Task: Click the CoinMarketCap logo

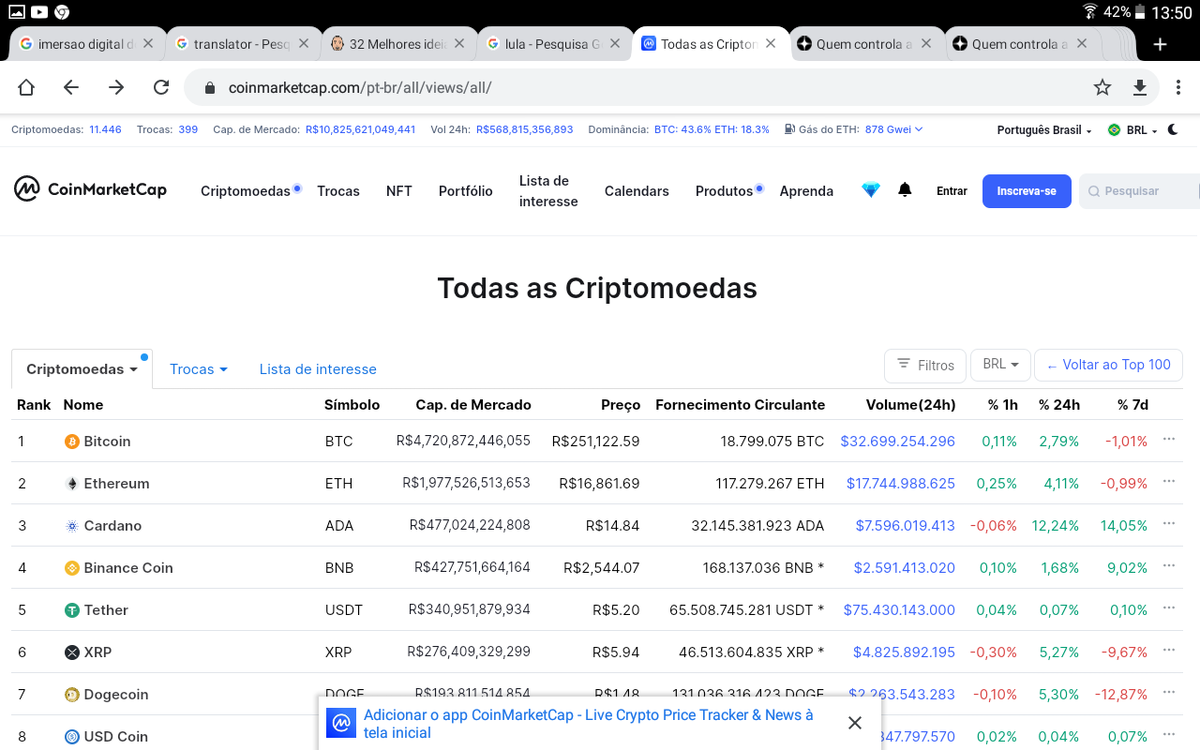Action: pos(90,189)
